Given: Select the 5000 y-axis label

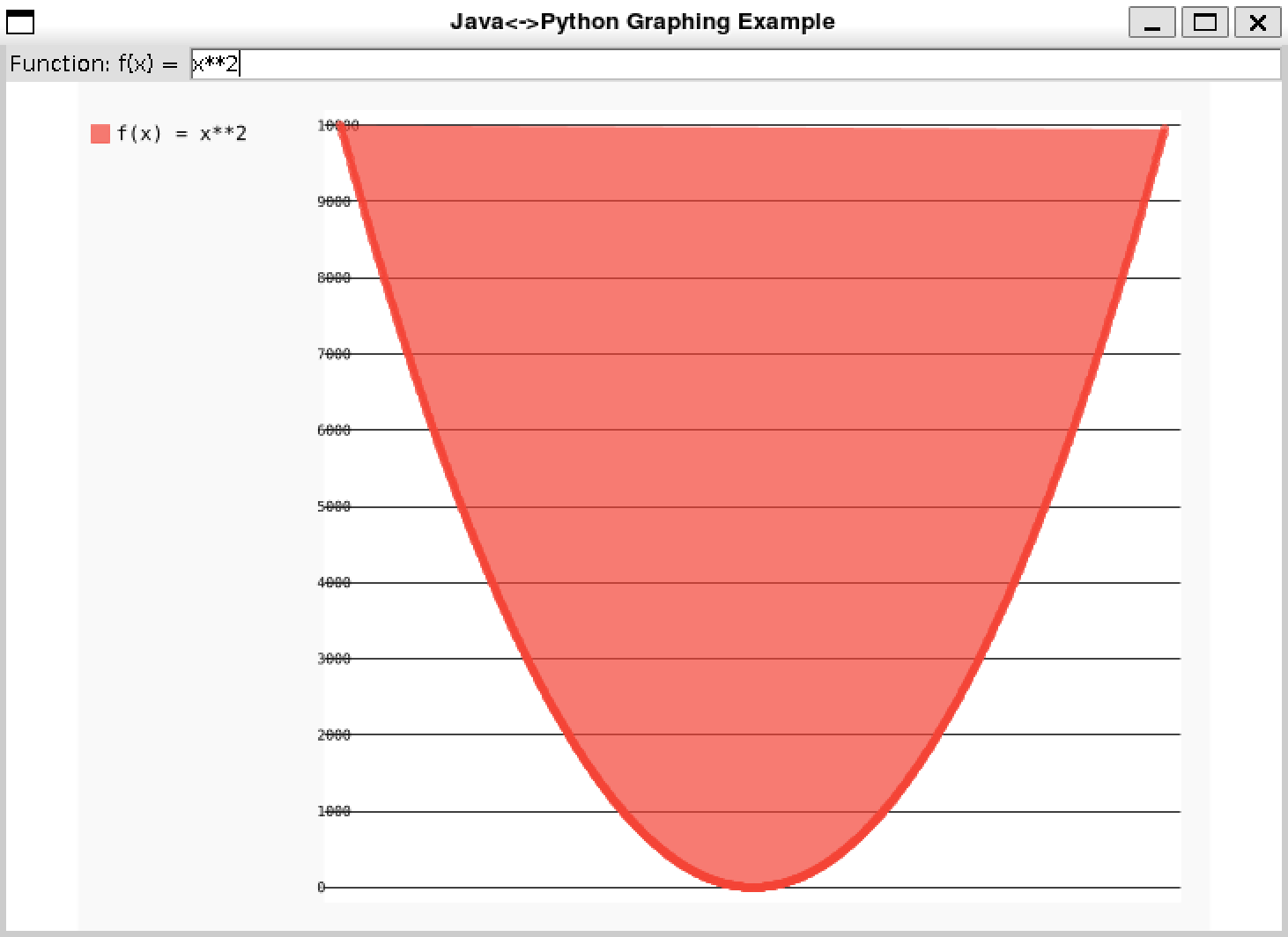Looking at the screenshot, I should point(334,506).
